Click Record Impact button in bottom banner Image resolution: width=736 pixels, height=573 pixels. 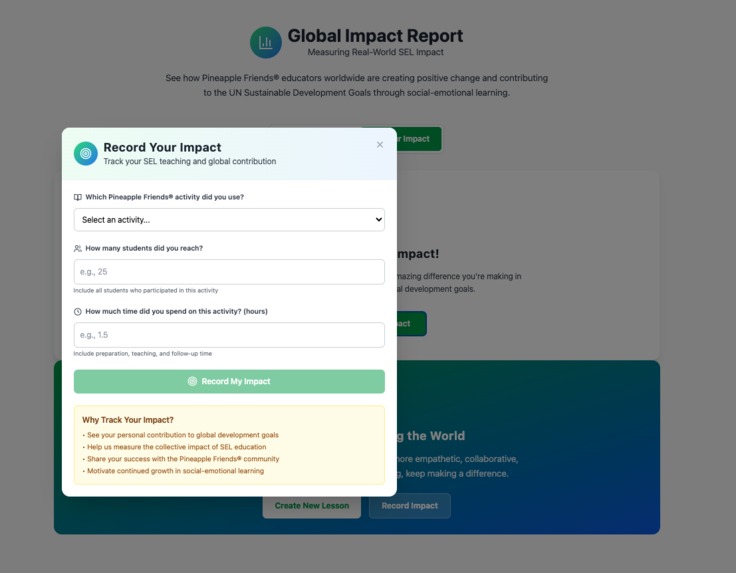pyautogui.click(x=409, y=505)
